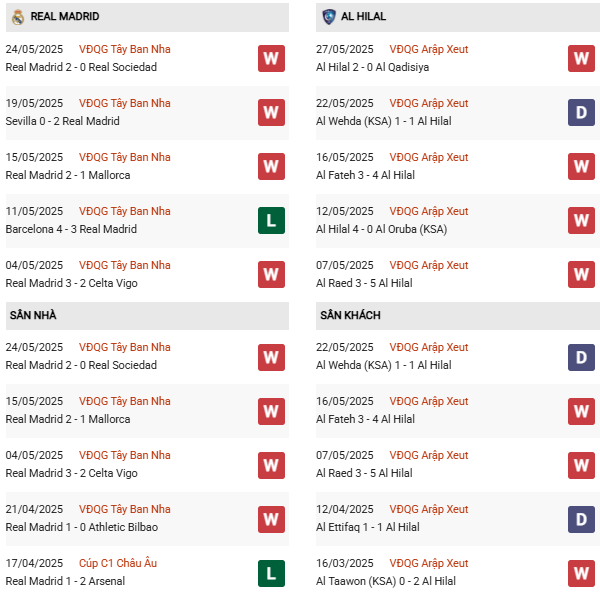Viewport: 600px width, 595px height.
Task: Open Cúp C1 Châu Âu league link
Action: 117,563
